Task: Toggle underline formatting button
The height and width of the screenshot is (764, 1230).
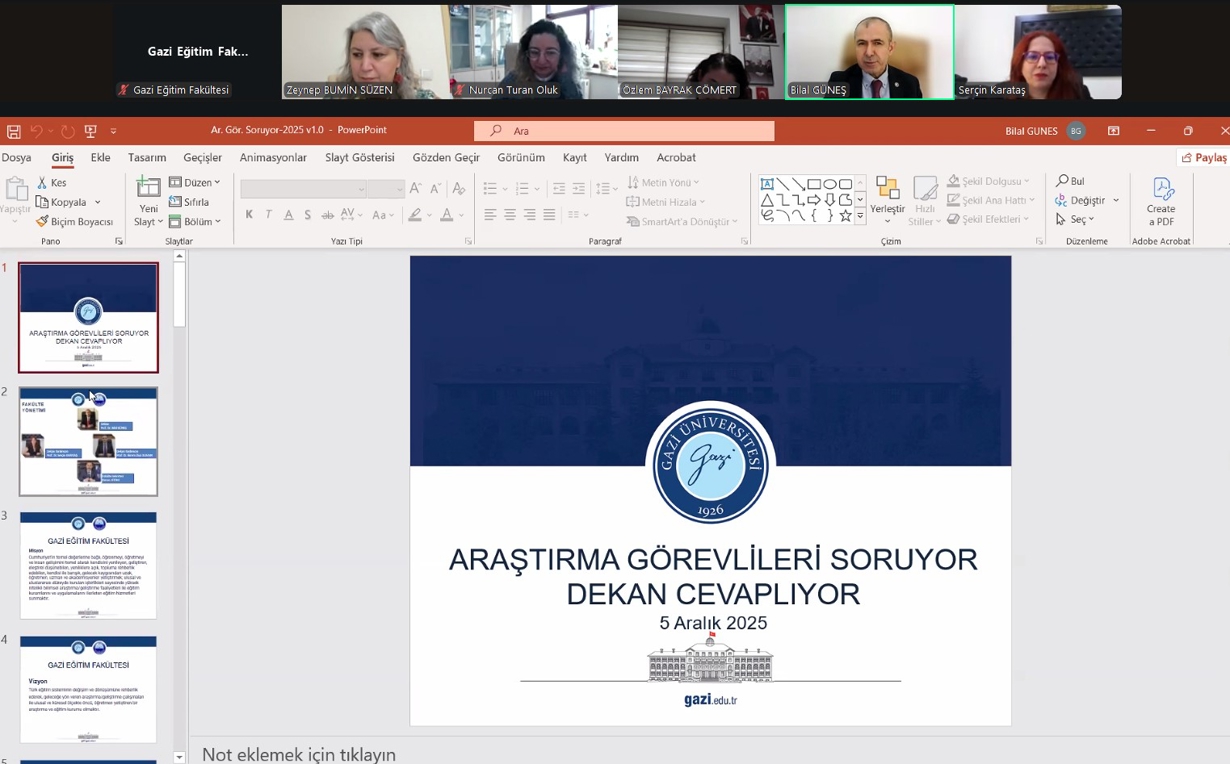Action: 288,215
